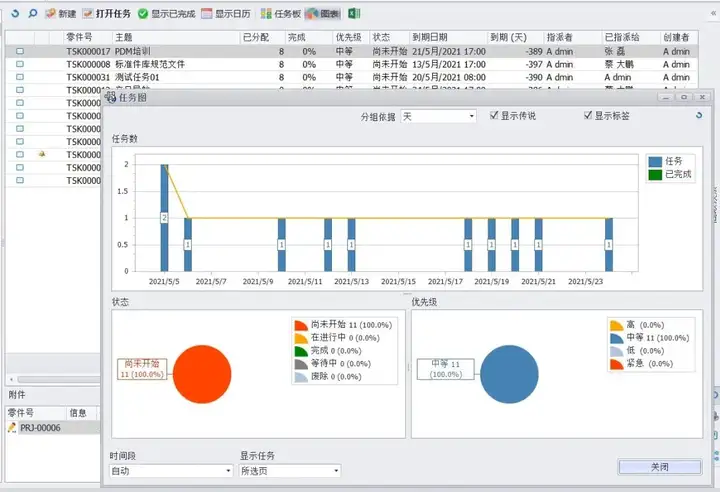
Task: Click the search magnifier icon in toolbar
Action: coord(33,14)
